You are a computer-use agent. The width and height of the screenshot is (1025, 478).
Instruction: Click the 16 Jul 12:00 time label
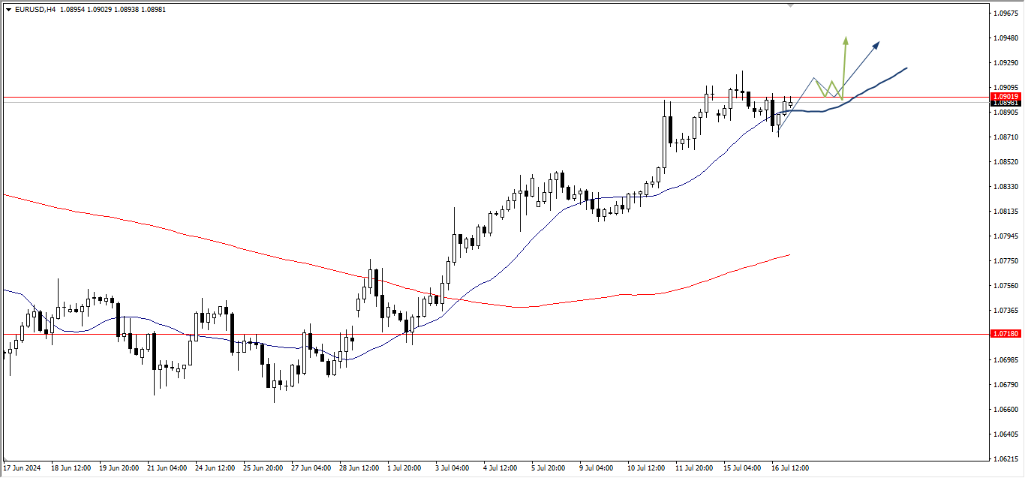tap(789, 467)
